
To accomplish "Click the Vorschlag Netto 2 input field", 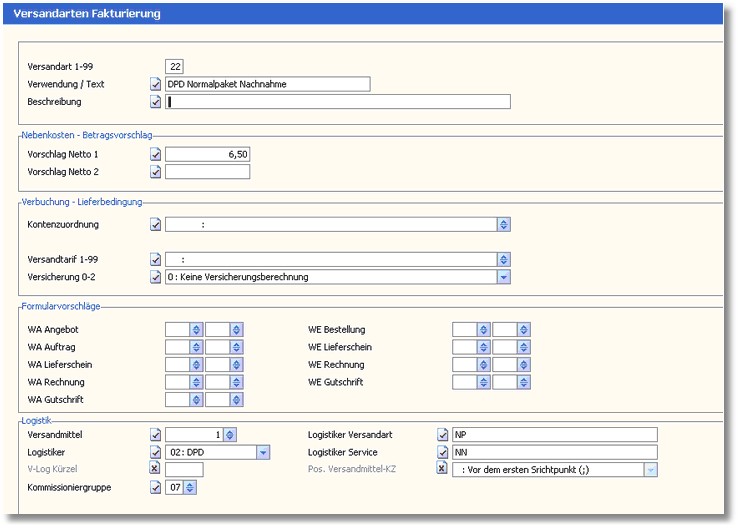I will [207, 172].
